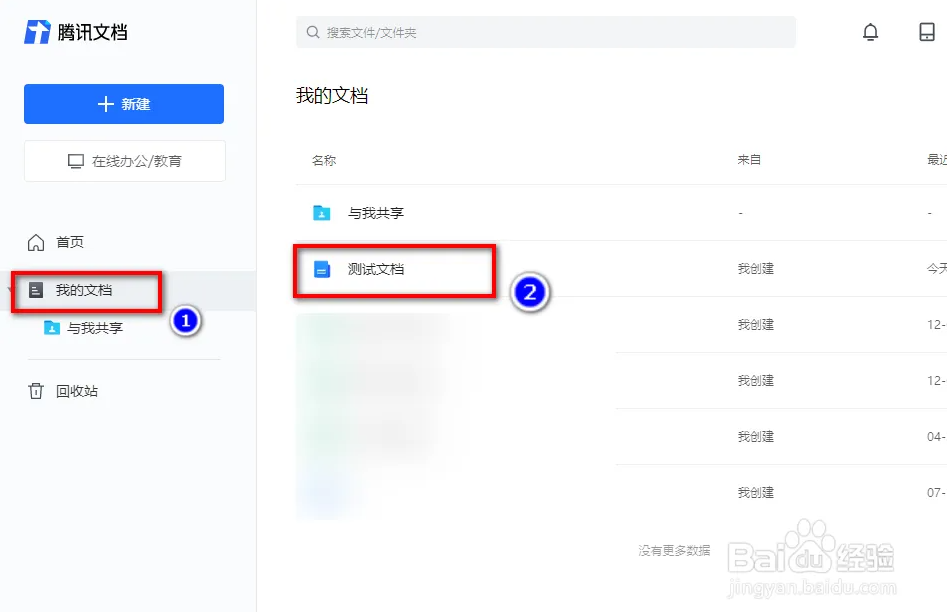Click the 最近 column header at right

(936, 160)
